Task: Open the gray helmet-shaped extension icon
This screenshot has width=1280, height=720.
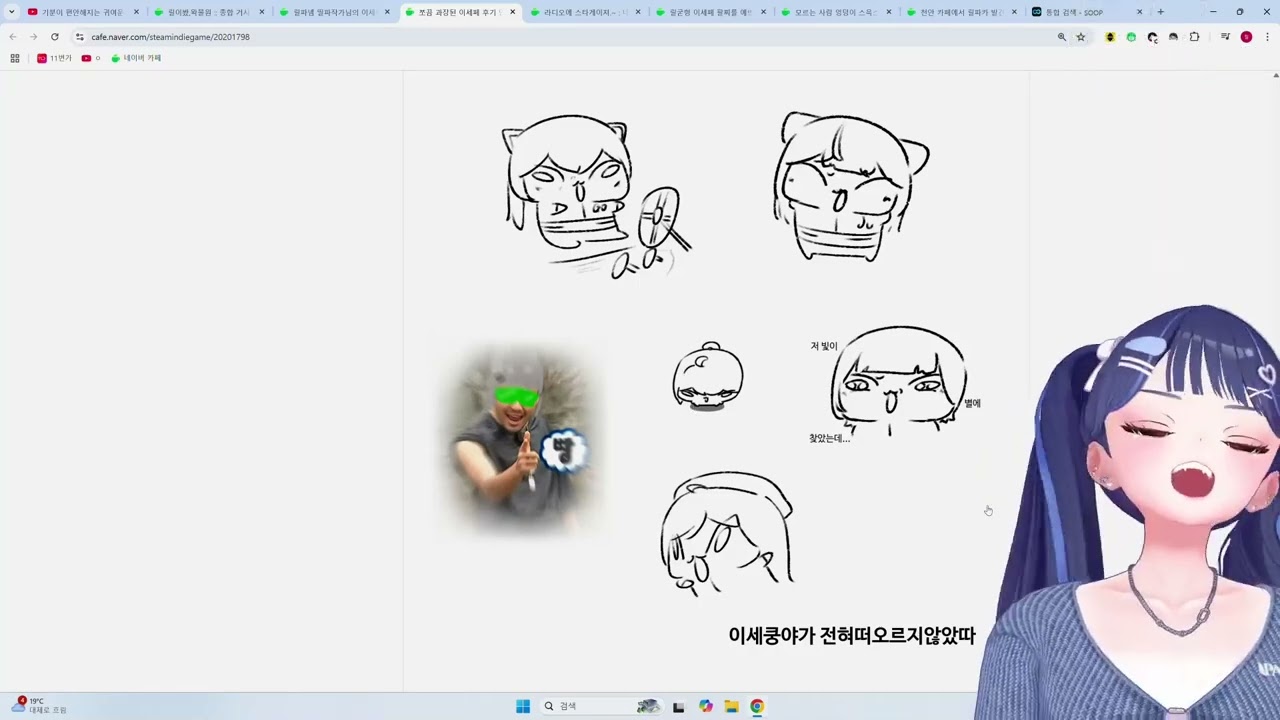Action: pos(1173,37)
